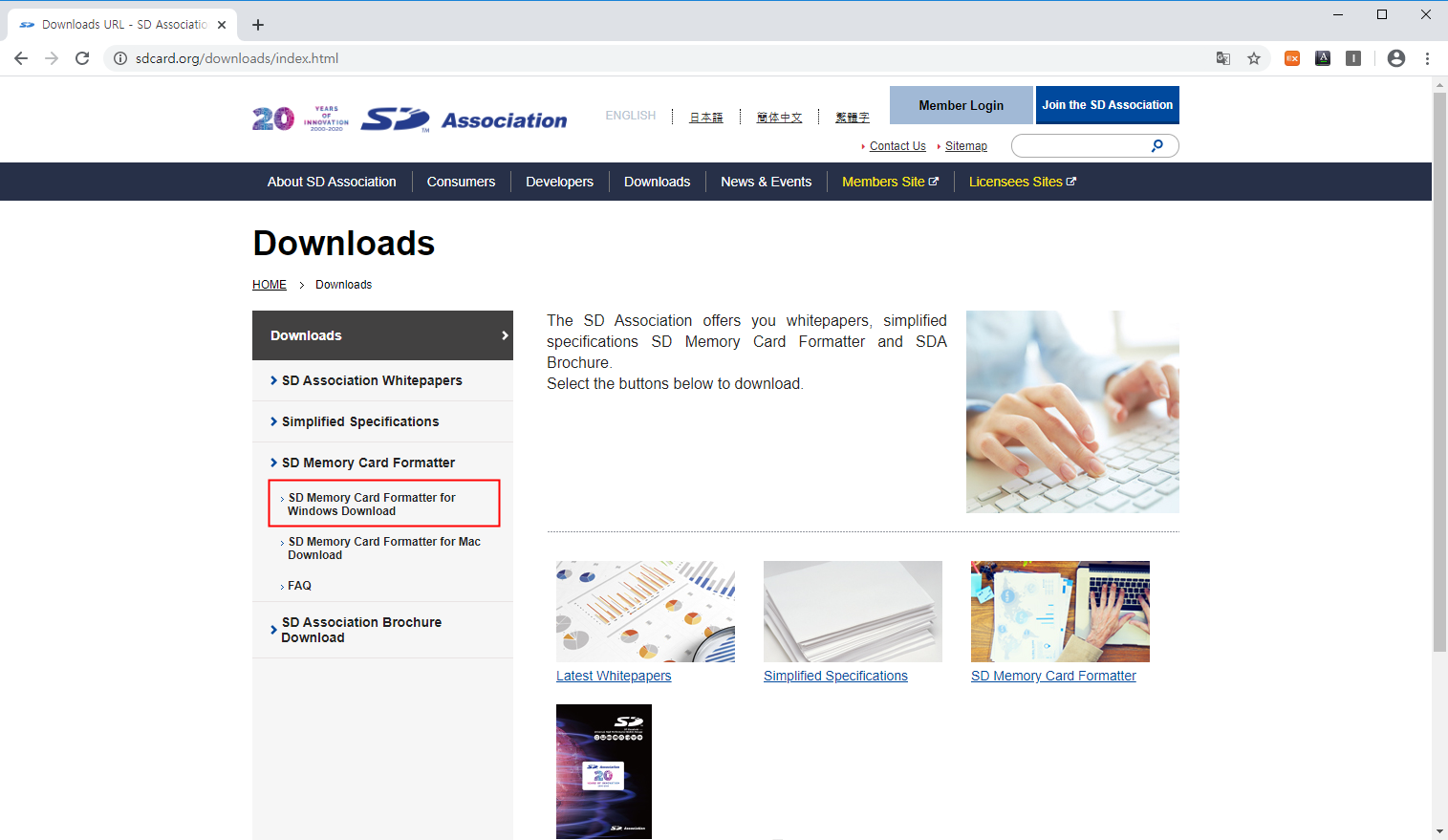Click the SD brochure cover thumbnail
This screenshot has width=1448, height=840.
pos(604,771)
